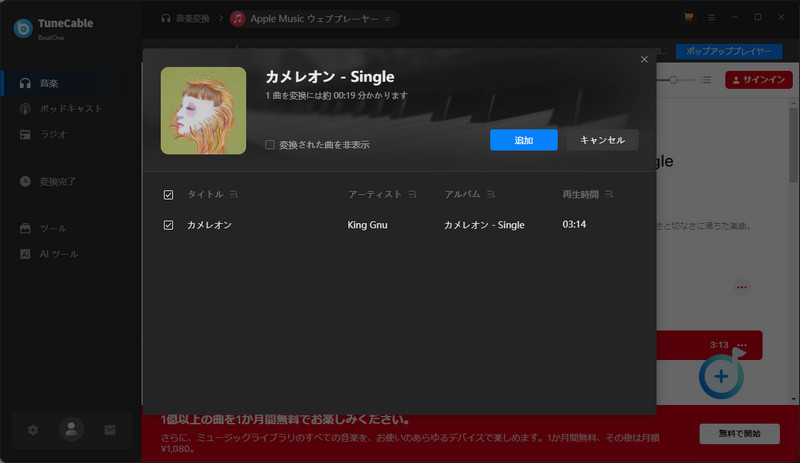Click カメレオン - Single album cell
The width and height of the screenshot is (800, 463).
tap(484, 225)
